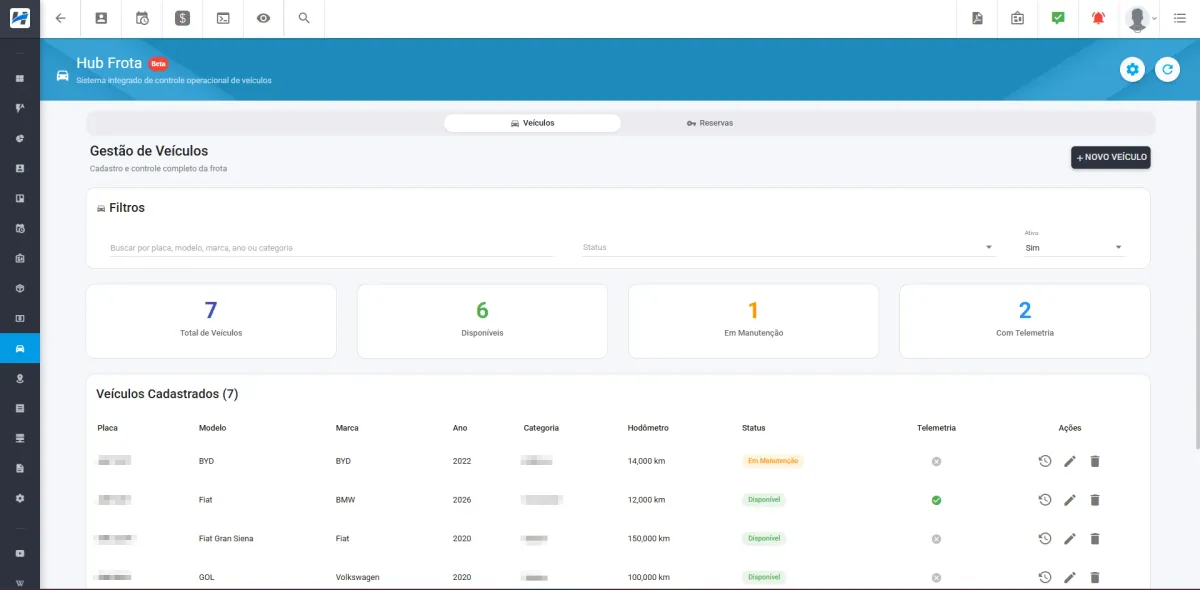The image size is (1200, 590).
Task: View history for the Fiat BMW row
Action: 1045,500
